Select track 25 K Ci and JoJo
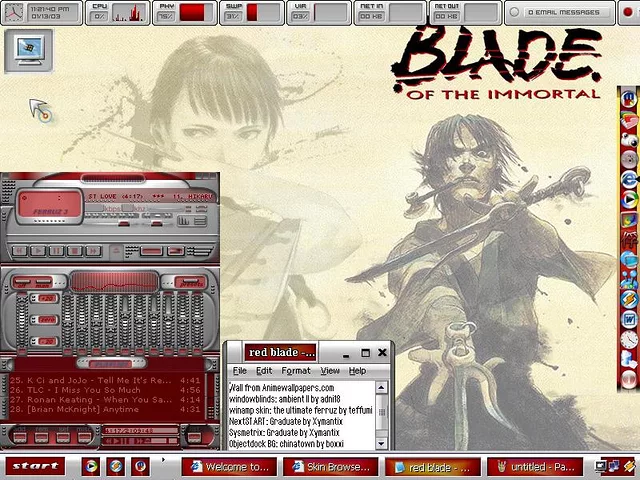This screenshot has height=480, width=640. click(105, 380)
